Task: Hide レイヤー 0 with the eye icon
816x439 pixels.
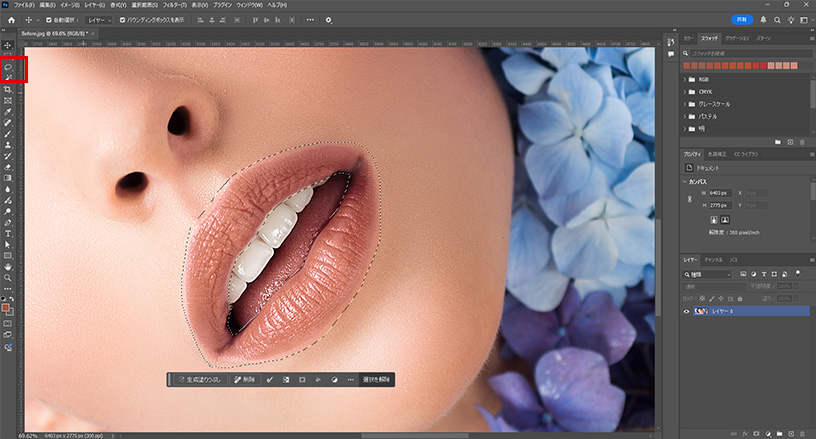Action: click(x=687, y=311)
